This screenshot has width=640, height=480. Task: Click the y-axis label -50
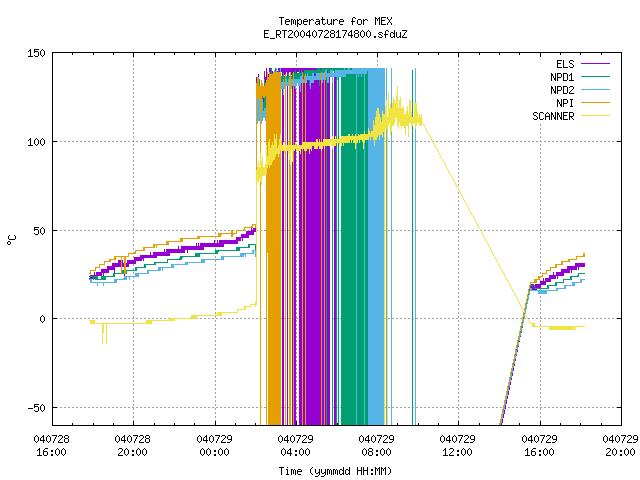point(36,408)
